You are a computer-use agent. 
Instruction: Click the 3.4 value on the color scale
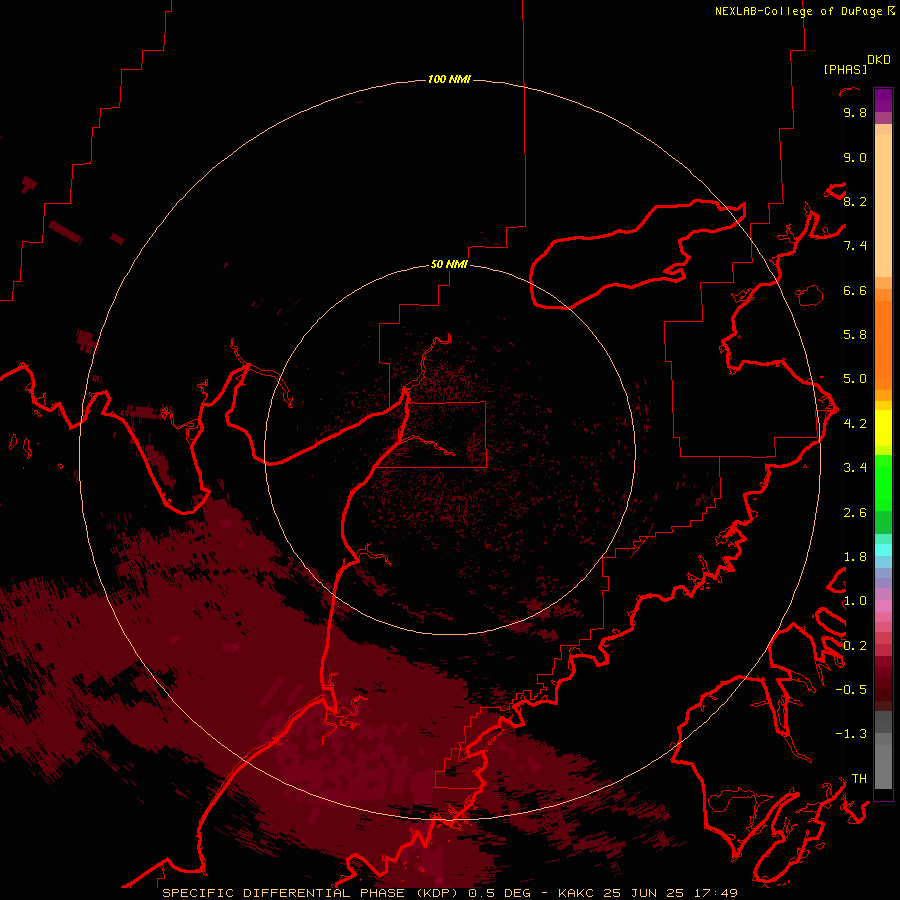point(855,468)
